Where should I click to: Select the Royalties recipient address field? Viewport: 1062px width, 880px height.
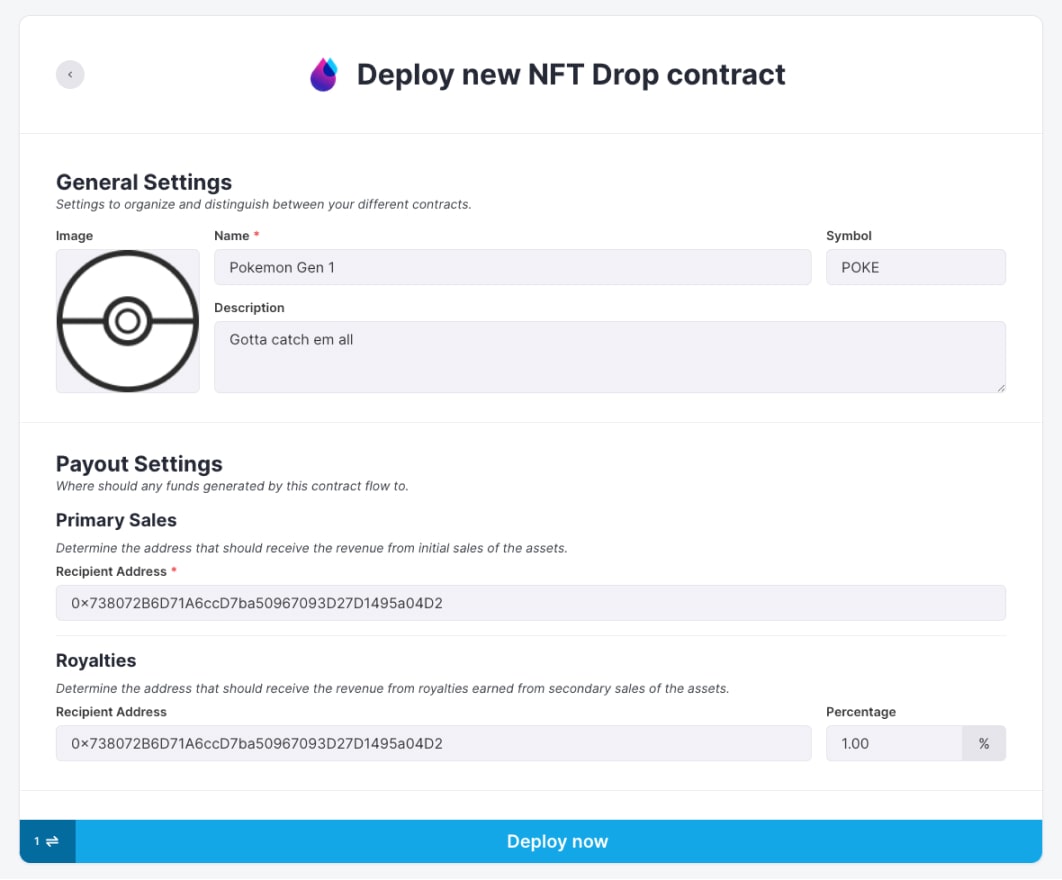pyautogui.click(x=433, y=744)
